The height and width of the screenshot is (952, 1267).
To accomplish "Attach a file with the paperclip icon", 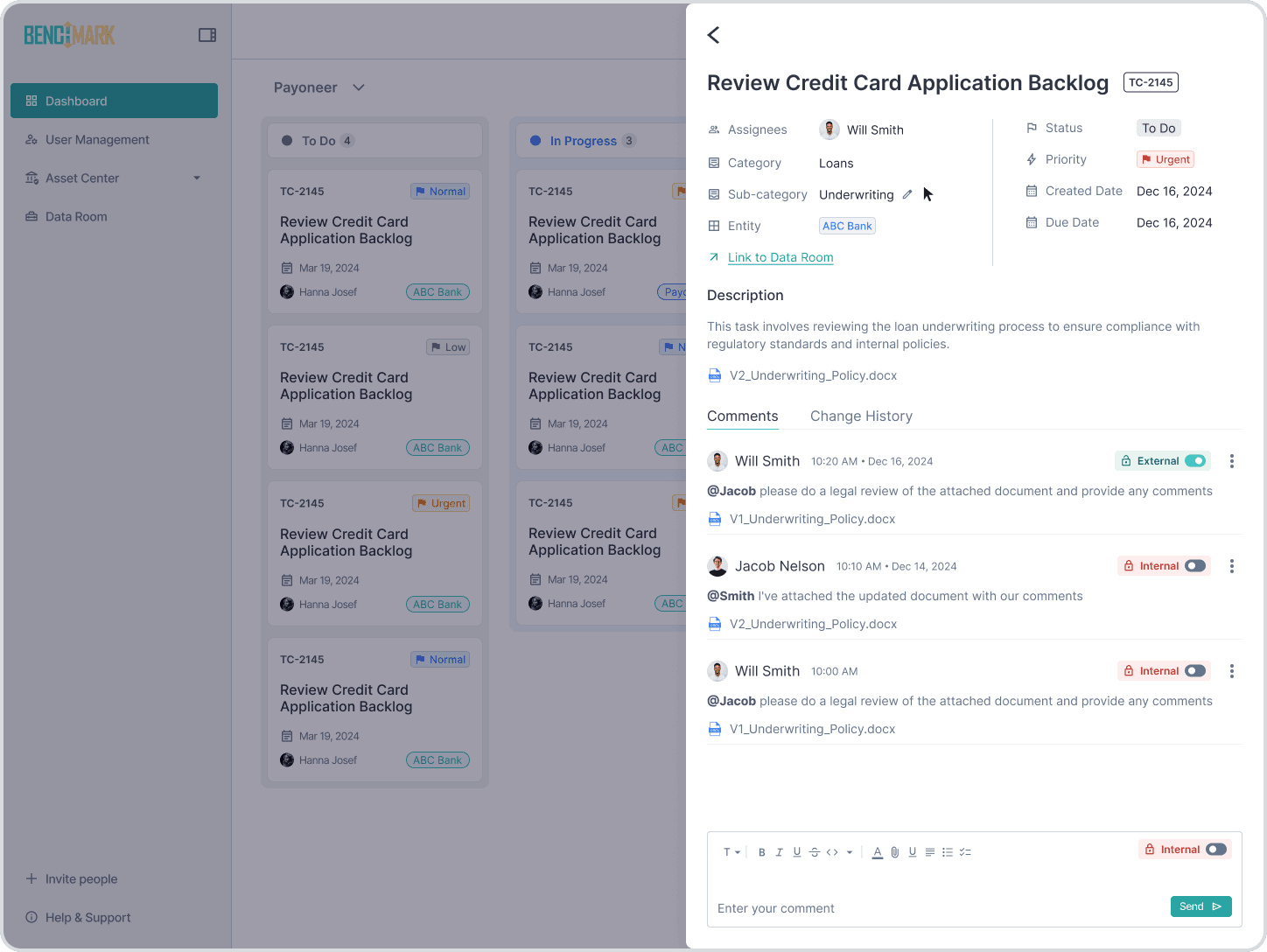I will click(895, 852).
